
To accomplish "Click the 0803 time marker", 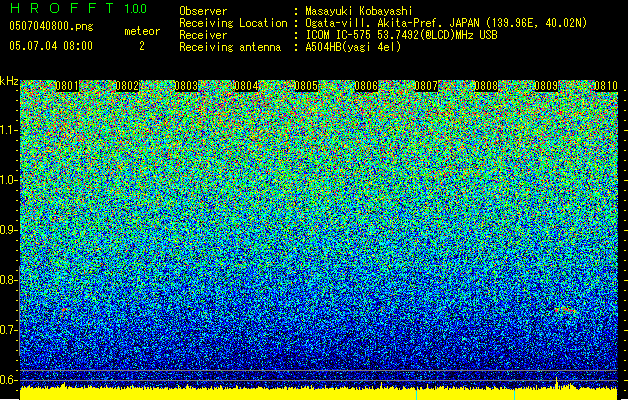I will [186, 86].
